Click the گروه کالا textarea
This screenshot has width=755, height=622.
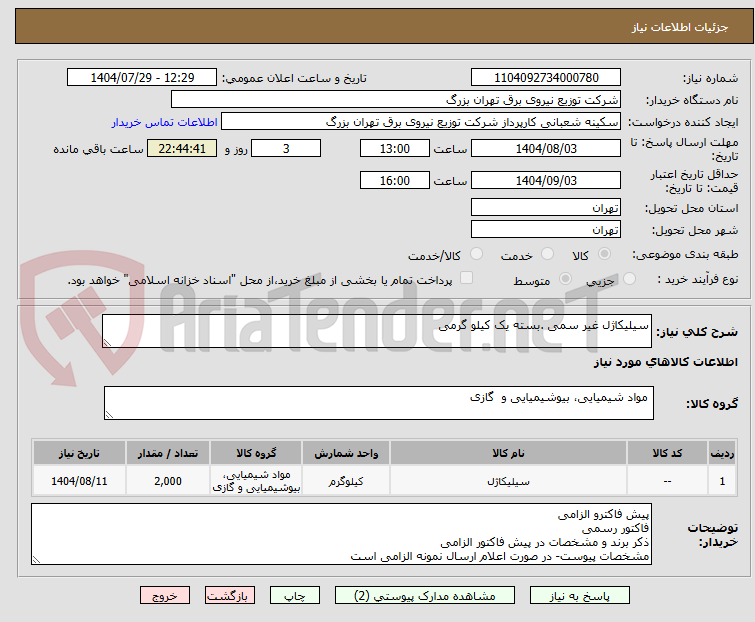(379, 403)
